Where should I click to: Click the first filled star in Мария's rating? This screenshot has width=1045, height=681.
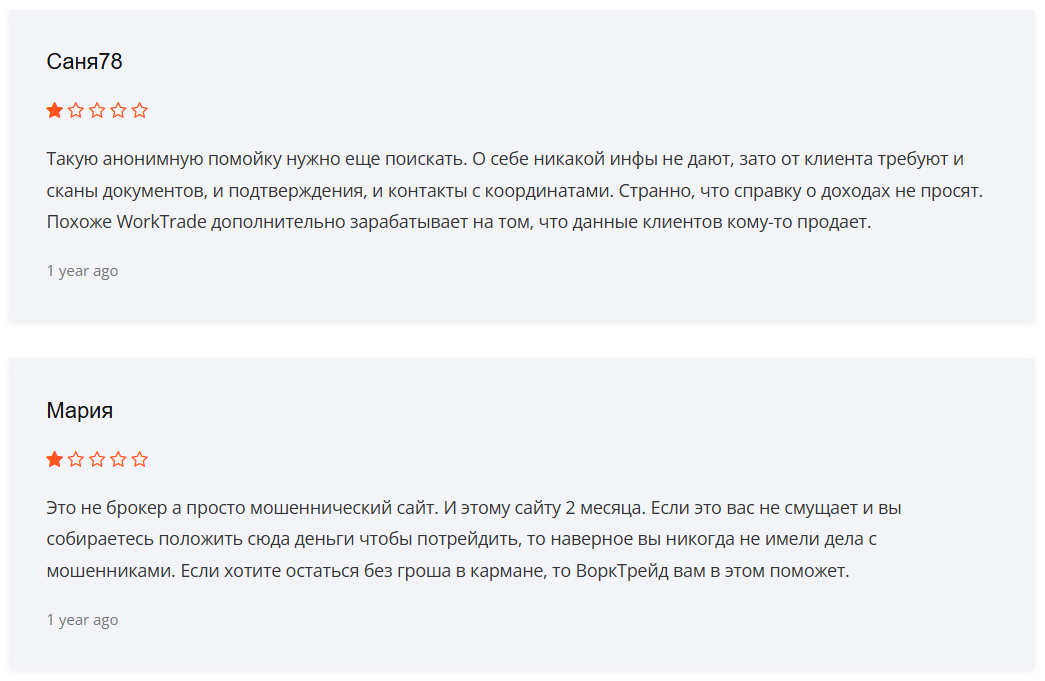click(x=55, y=459)
